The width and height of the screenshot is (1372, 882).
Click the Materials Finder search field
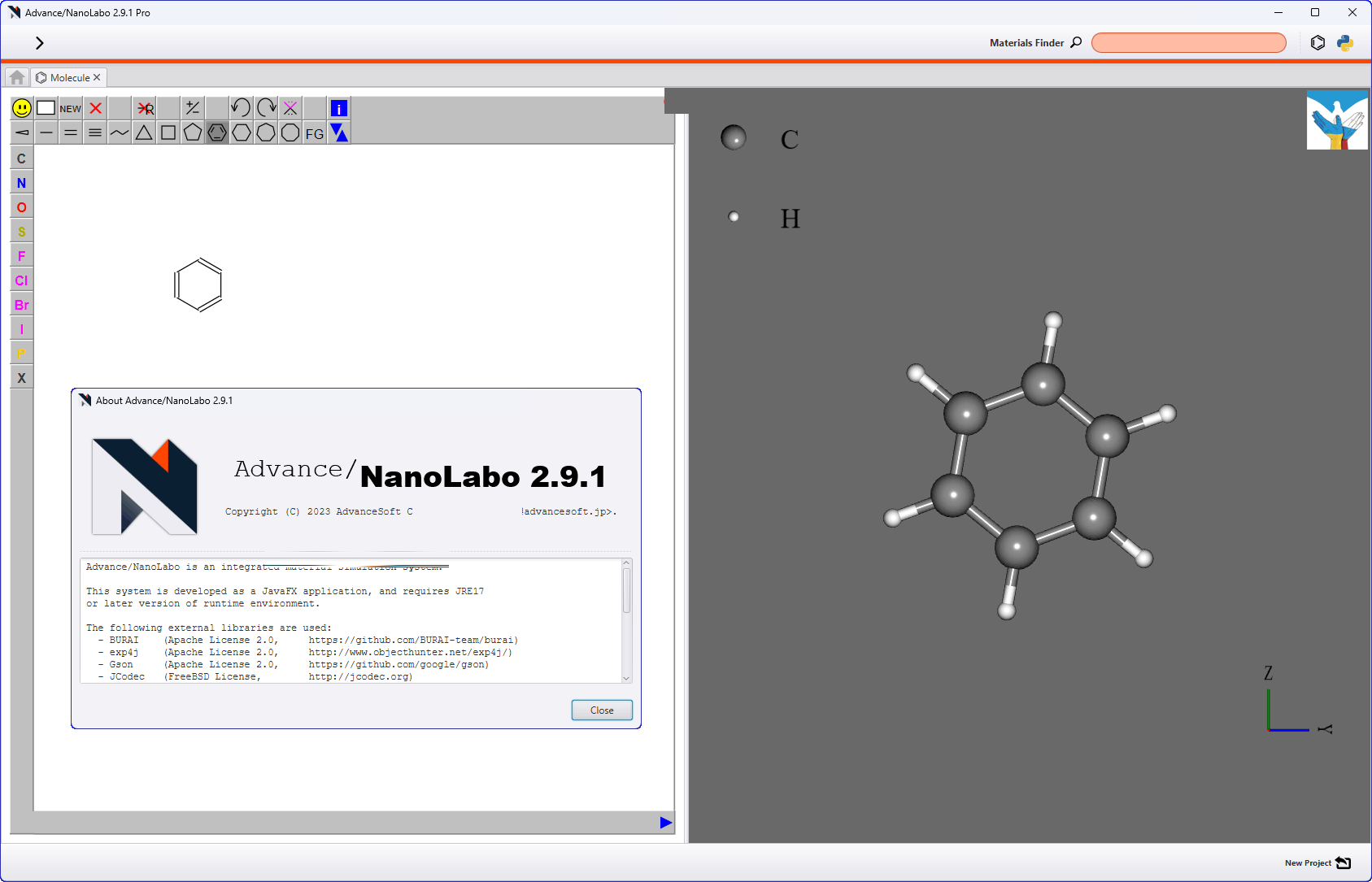click(x=1187, y=42)
